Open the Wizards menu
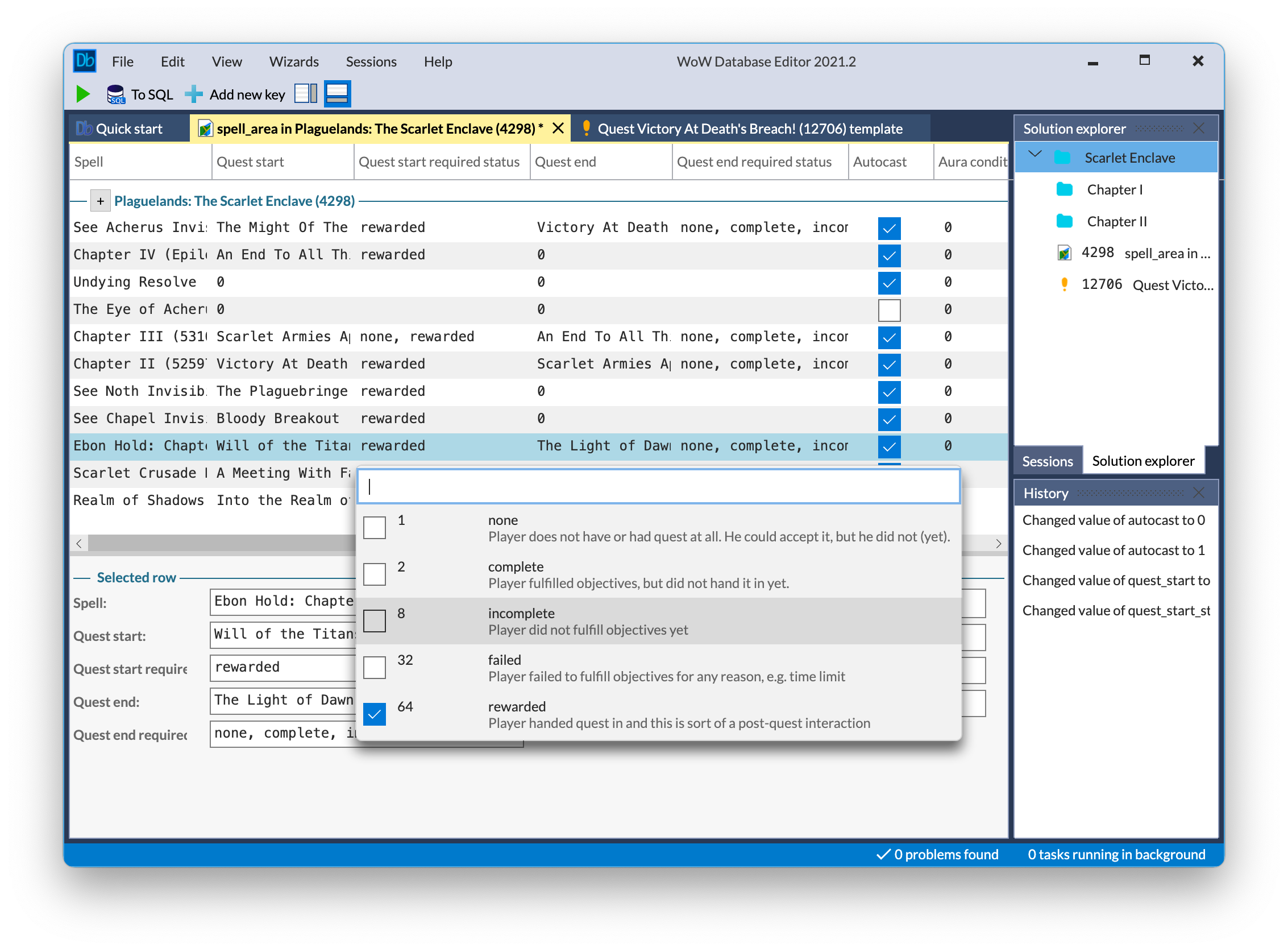The height and width of the screenshot is (952, 1288). click(294, 61)
